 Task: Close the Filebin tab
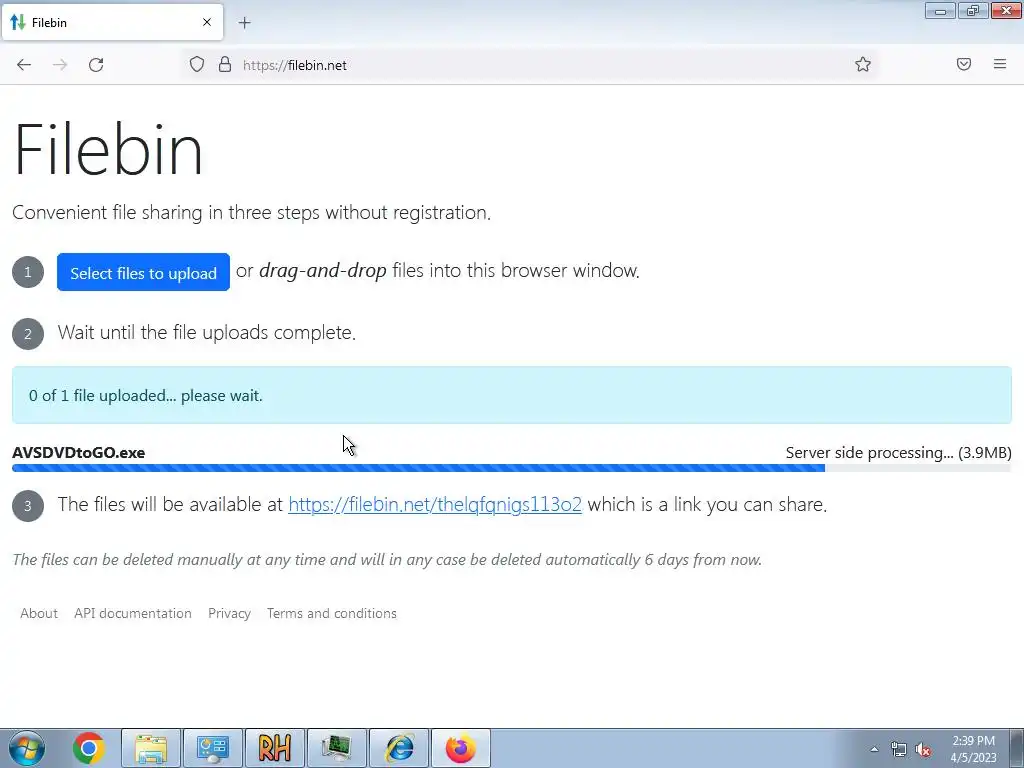[207, 22]
